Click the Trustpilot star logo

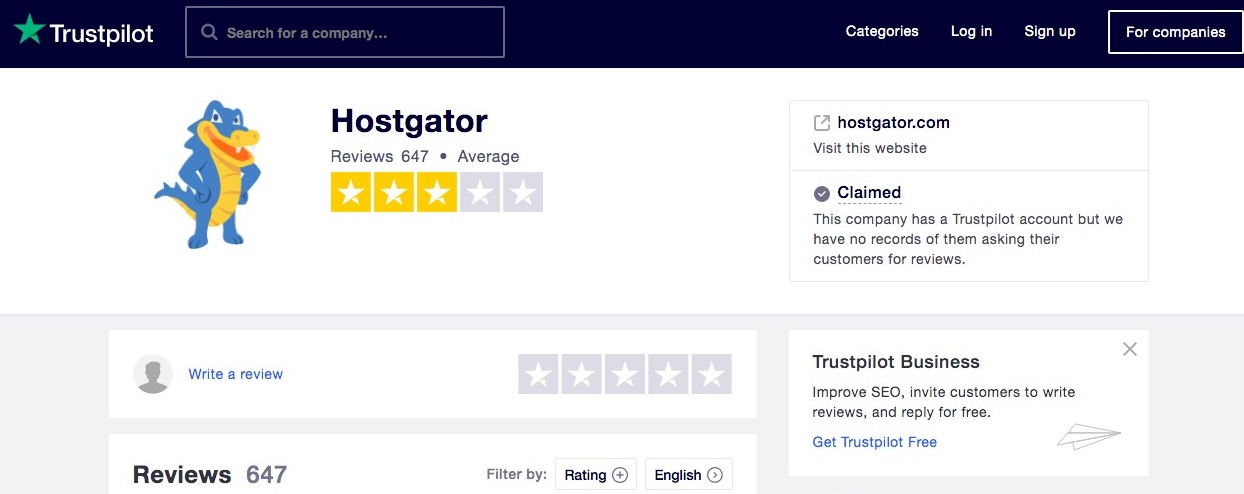(x=29, y=31)
